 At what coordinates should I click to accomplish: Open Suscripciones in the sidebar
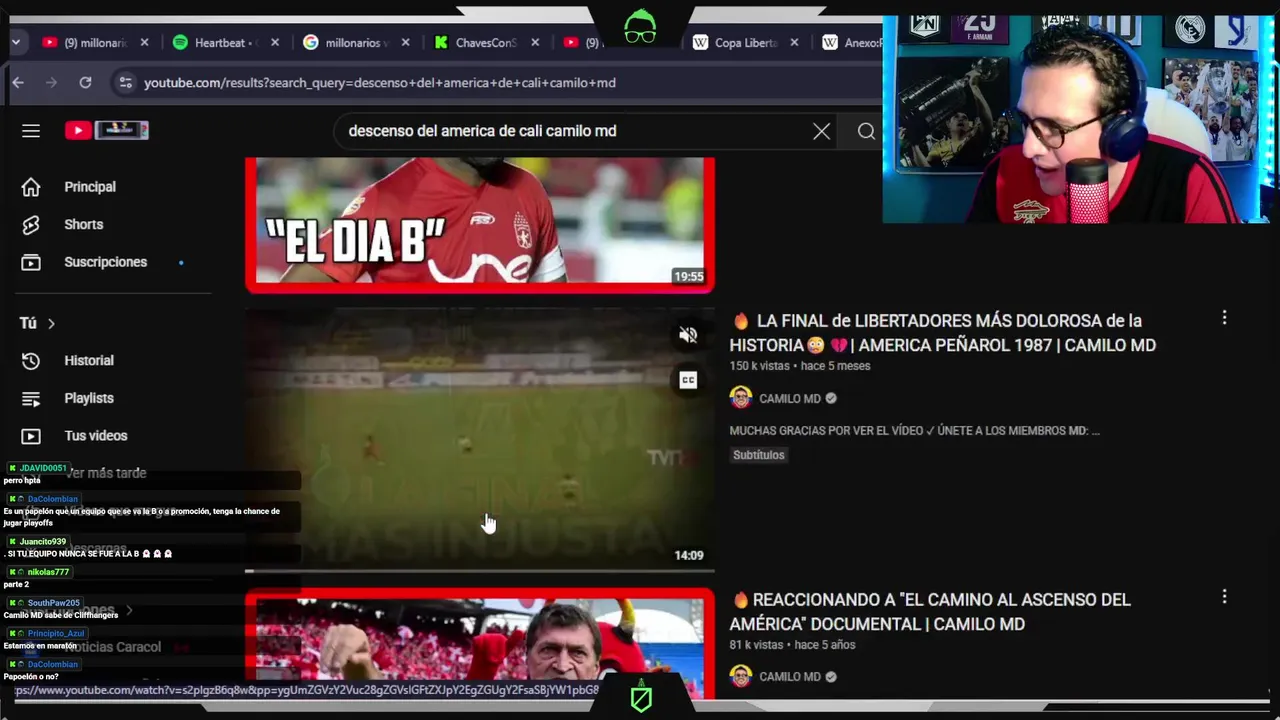pyautogui.click(x=105, y=262)
